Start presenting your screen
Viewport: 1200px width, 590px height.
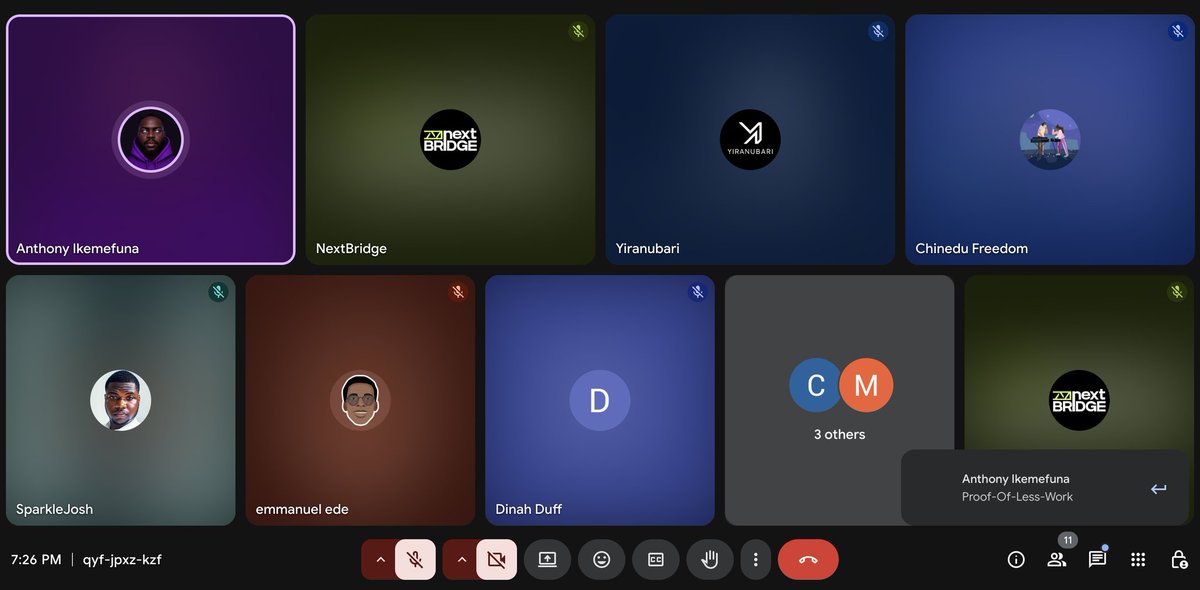pos(547,560)
